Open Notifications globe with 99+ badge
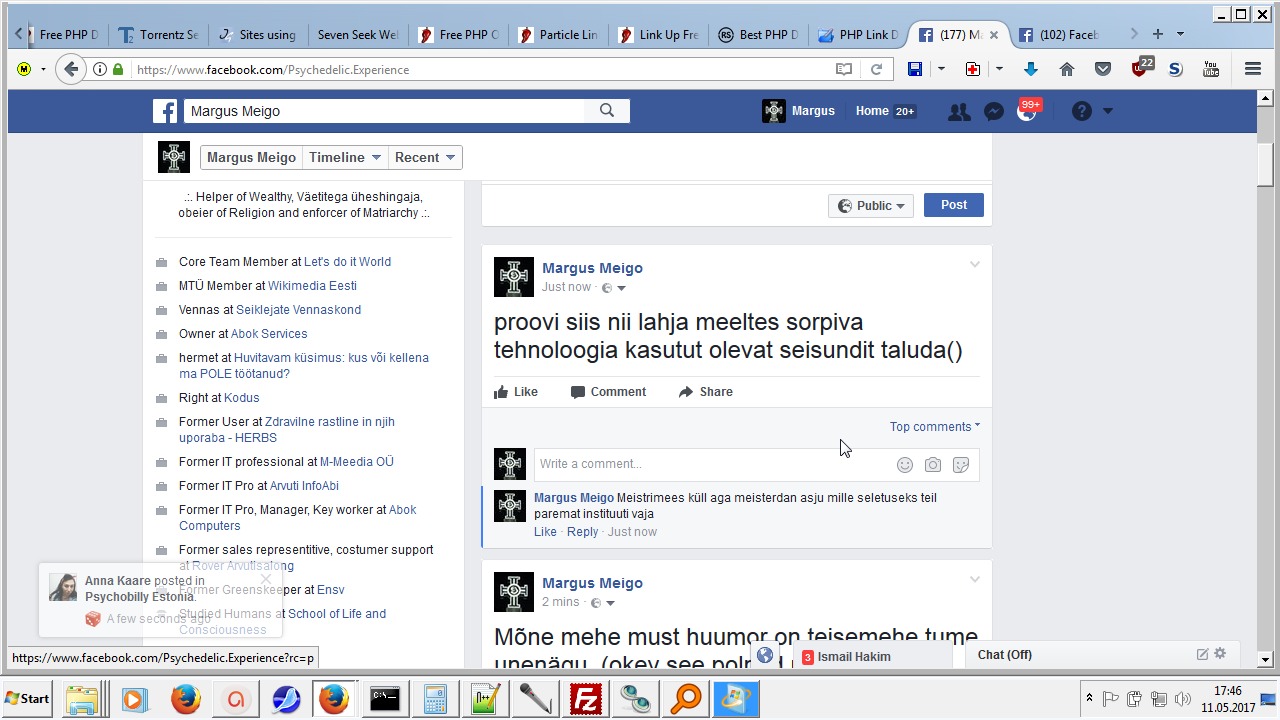This screenshot has width=1280, height=720. [1027, 111]
